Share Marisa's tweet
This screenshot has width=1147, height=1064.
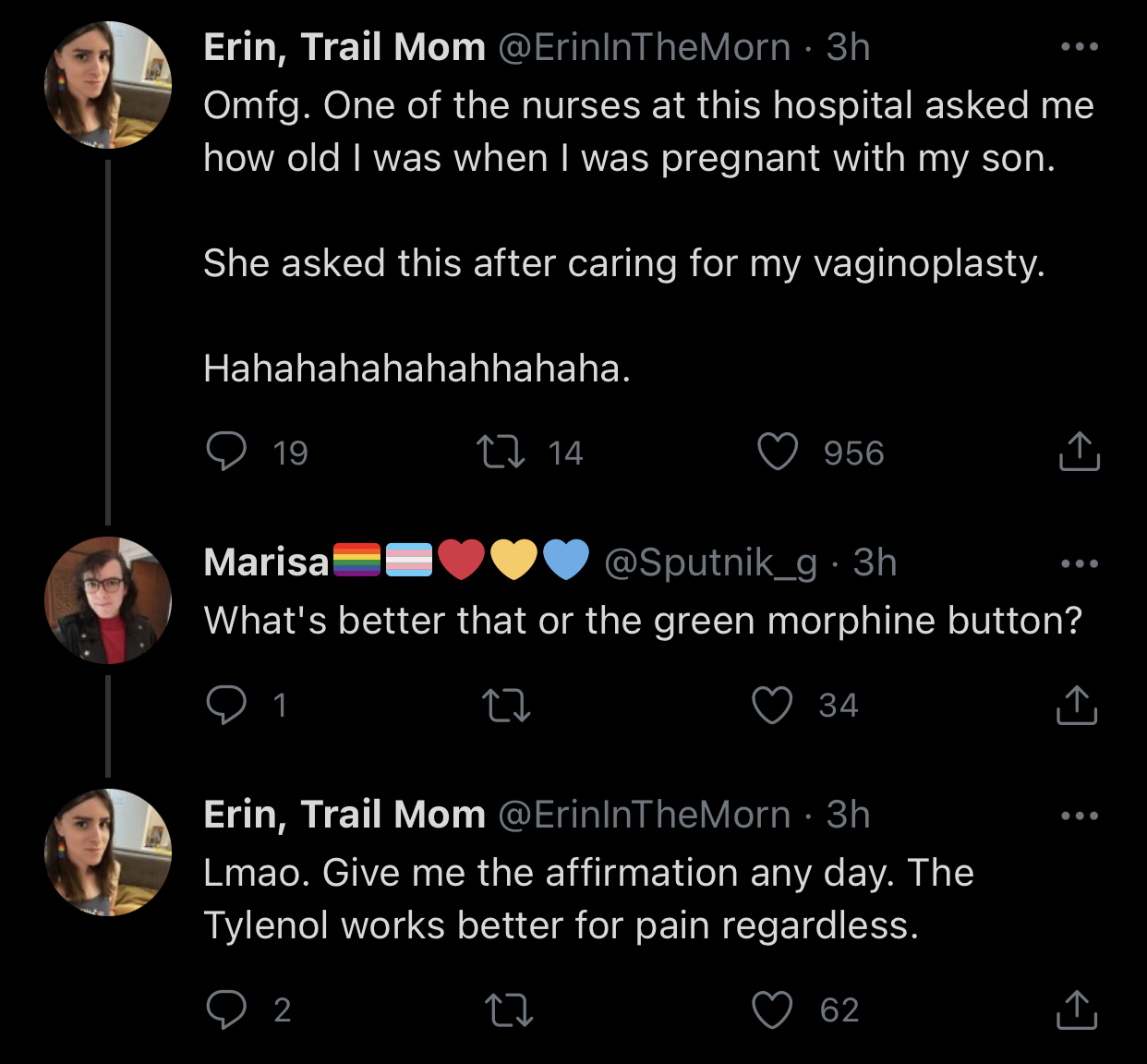tap(1076, 706)
